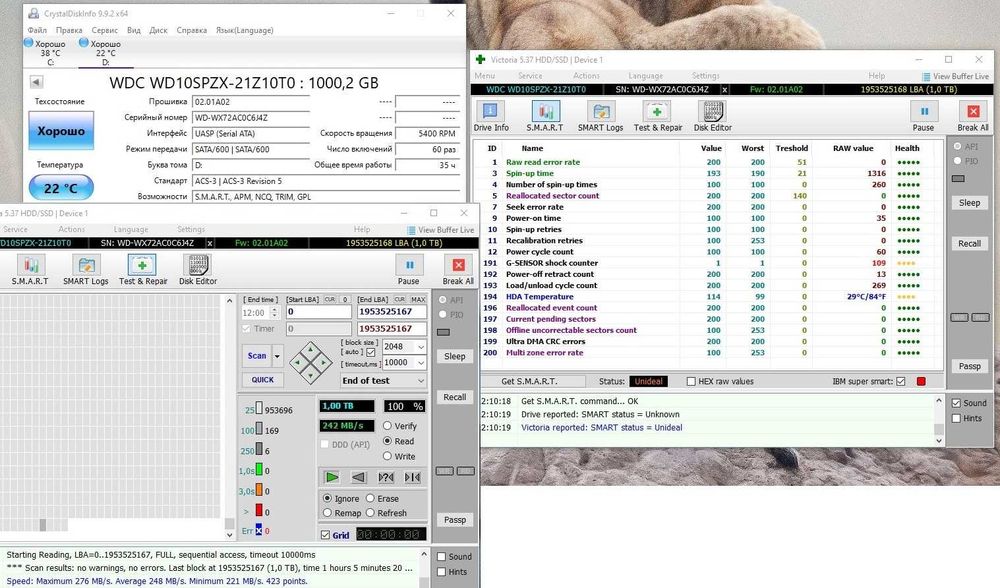Click the diamond navigation arrows control
Screen dimensions: 1000x588
point(311,362)
